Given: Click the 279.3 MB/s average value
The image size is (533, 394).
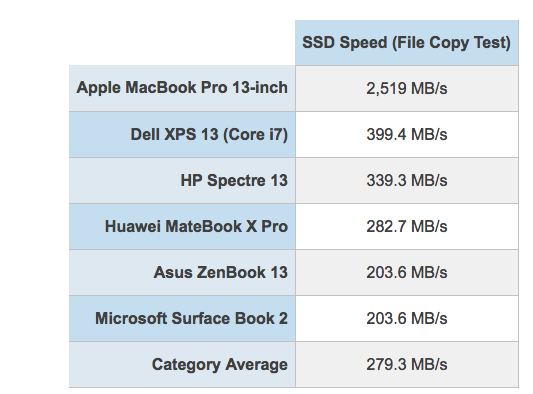Looking at the screenshot, I should (407, 364).
